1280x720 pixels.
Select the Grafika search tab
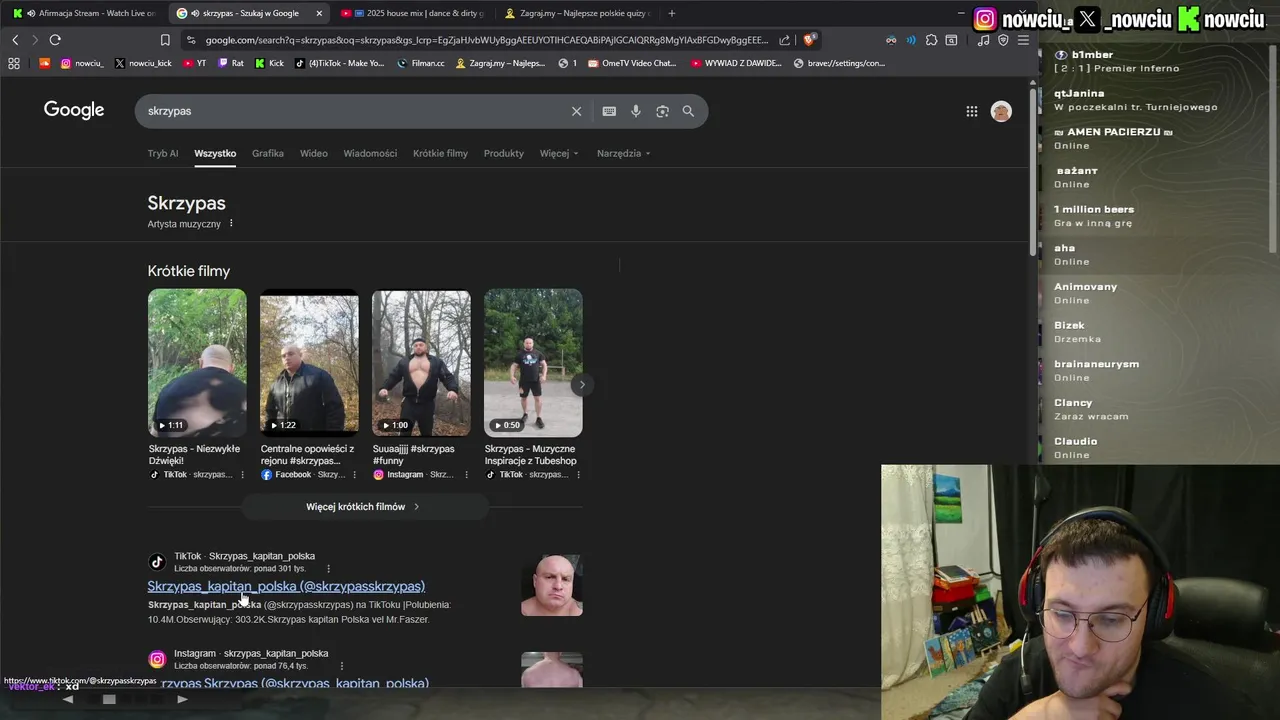coord(268,153)
